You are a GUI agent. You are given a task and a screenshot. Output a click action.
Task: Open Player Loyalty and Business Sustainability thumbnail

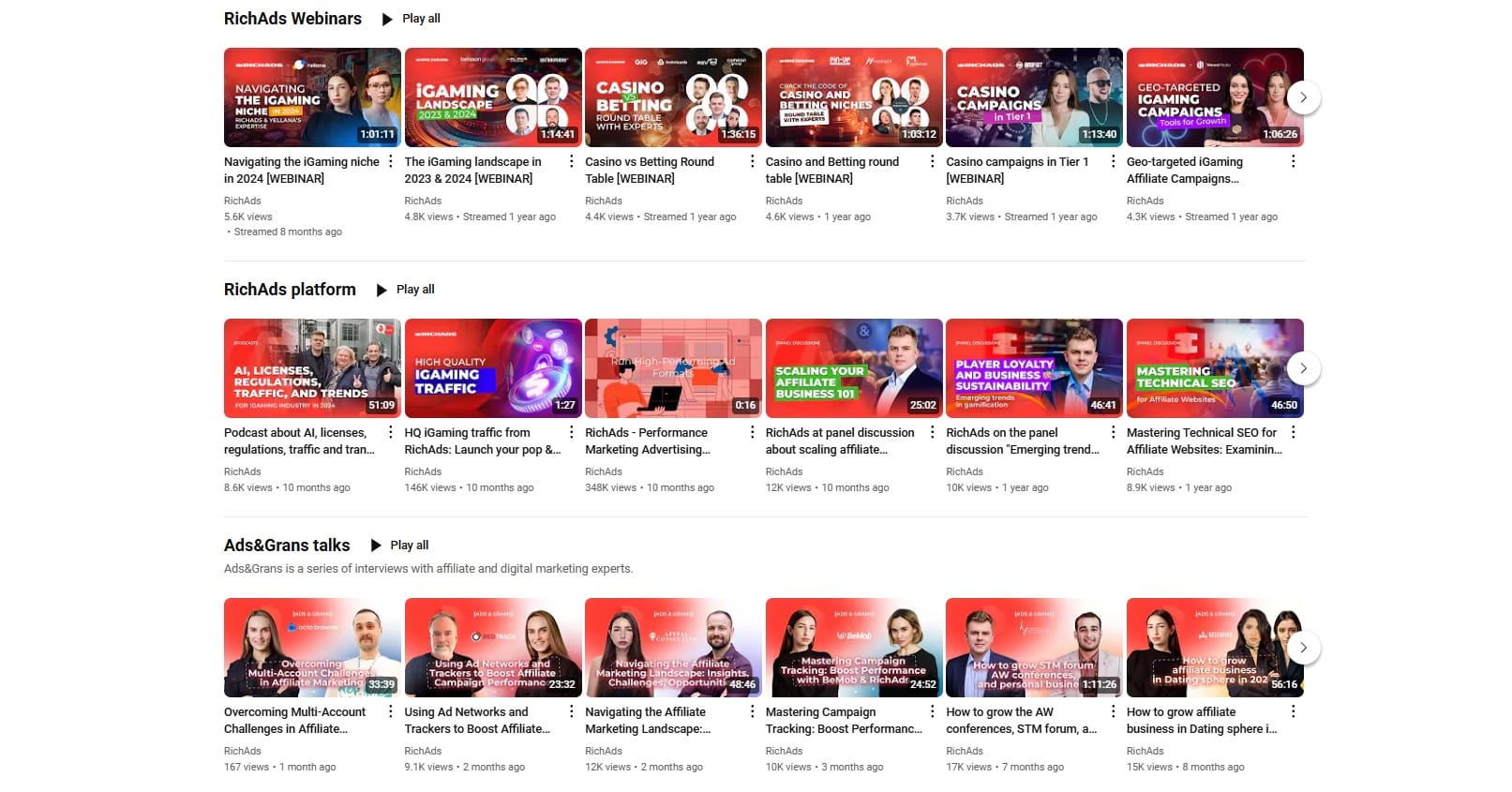[x=1034, y=368]
